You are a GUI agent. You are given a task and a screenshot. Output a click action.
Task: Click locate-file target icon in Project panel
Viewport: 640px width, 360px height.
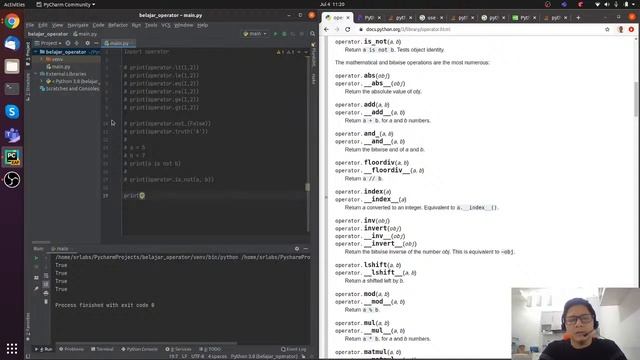(68, 43)
